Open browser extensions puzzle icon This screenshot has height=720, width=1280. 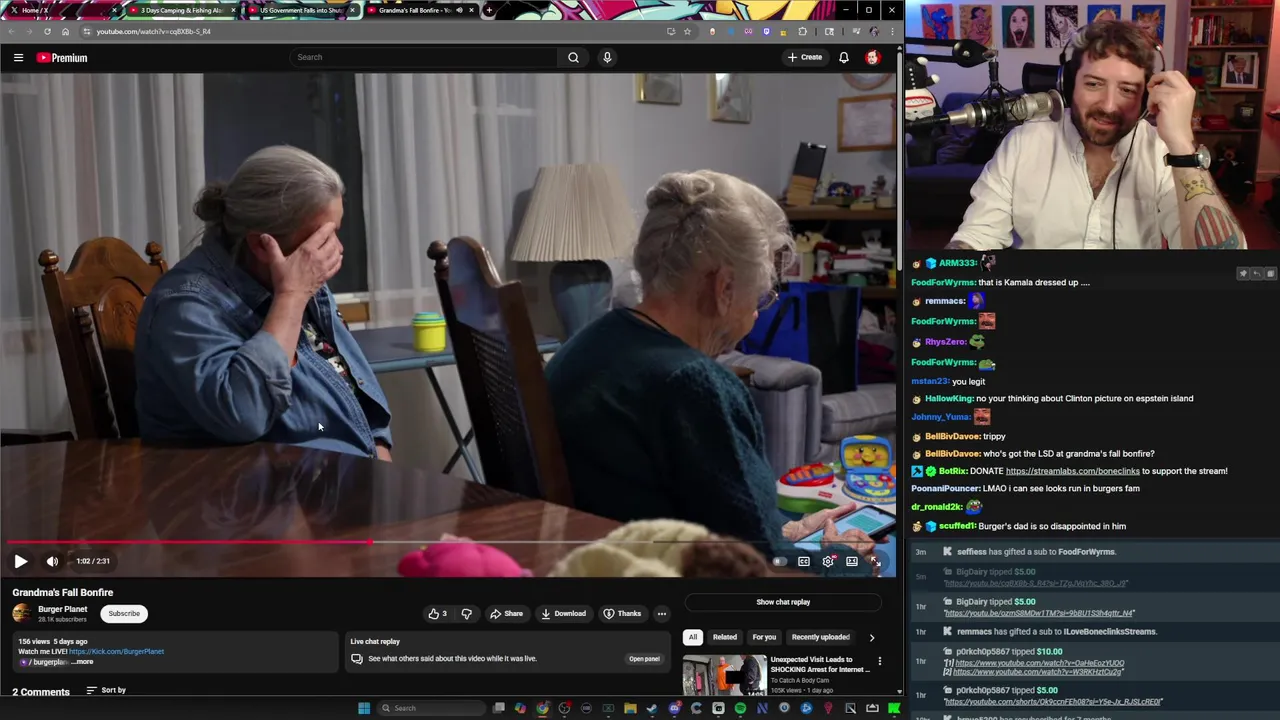point(802,31)
